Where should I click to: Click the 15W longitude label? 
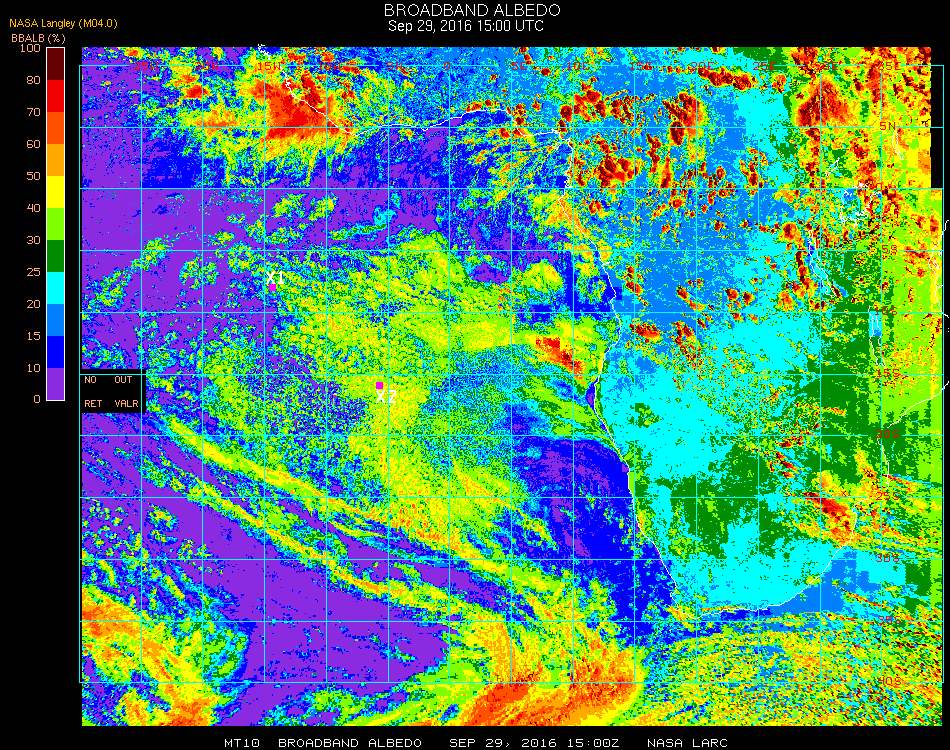tap(269, 67)
